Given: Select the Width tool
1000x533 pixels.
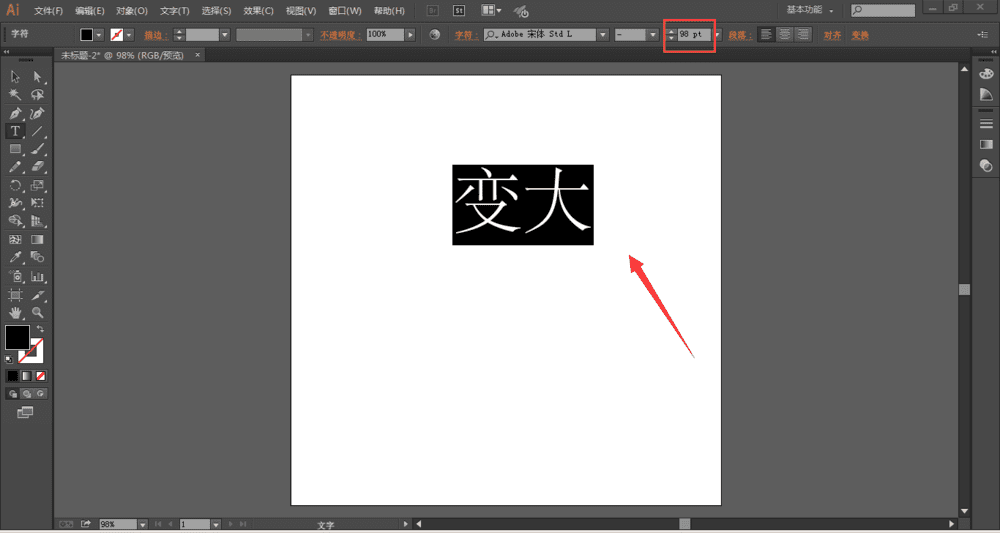Looking at the screenshot, I should pyautogui.click(x=15, y=203).
